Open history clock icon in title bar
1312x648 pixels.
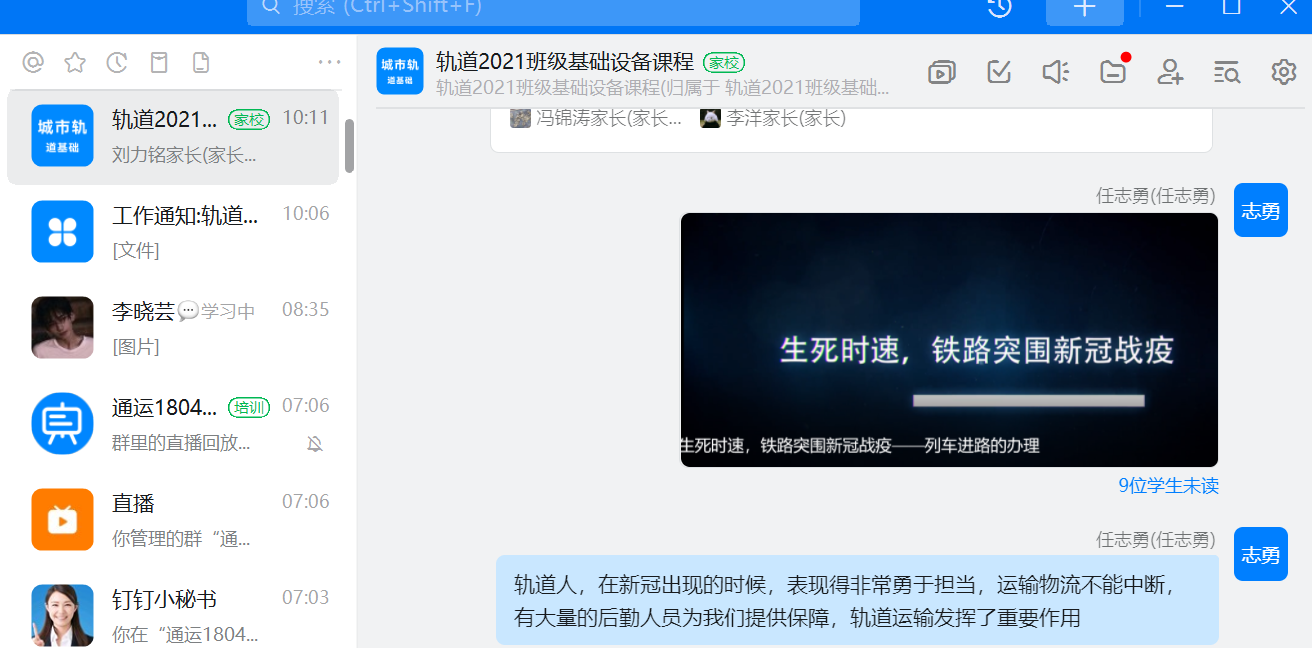tap(999, 8)
